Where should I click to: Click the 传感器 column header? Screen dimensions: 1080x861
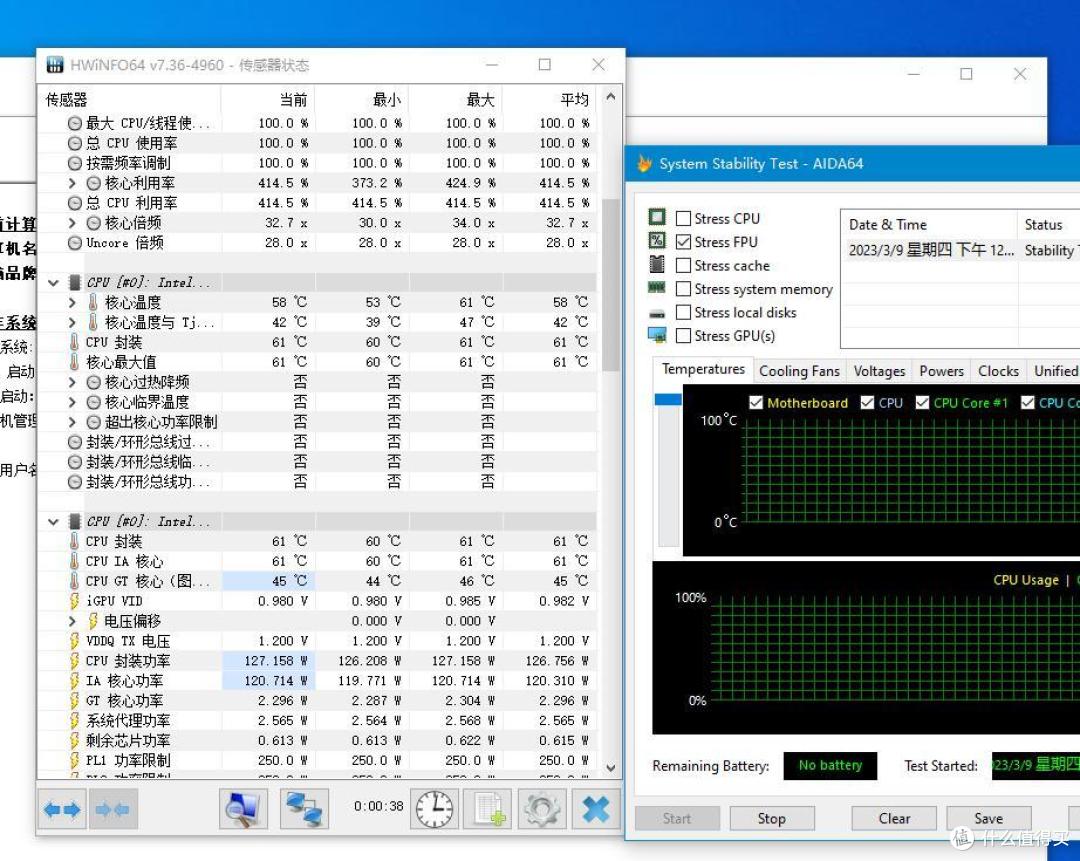click(x=130, y=100)
